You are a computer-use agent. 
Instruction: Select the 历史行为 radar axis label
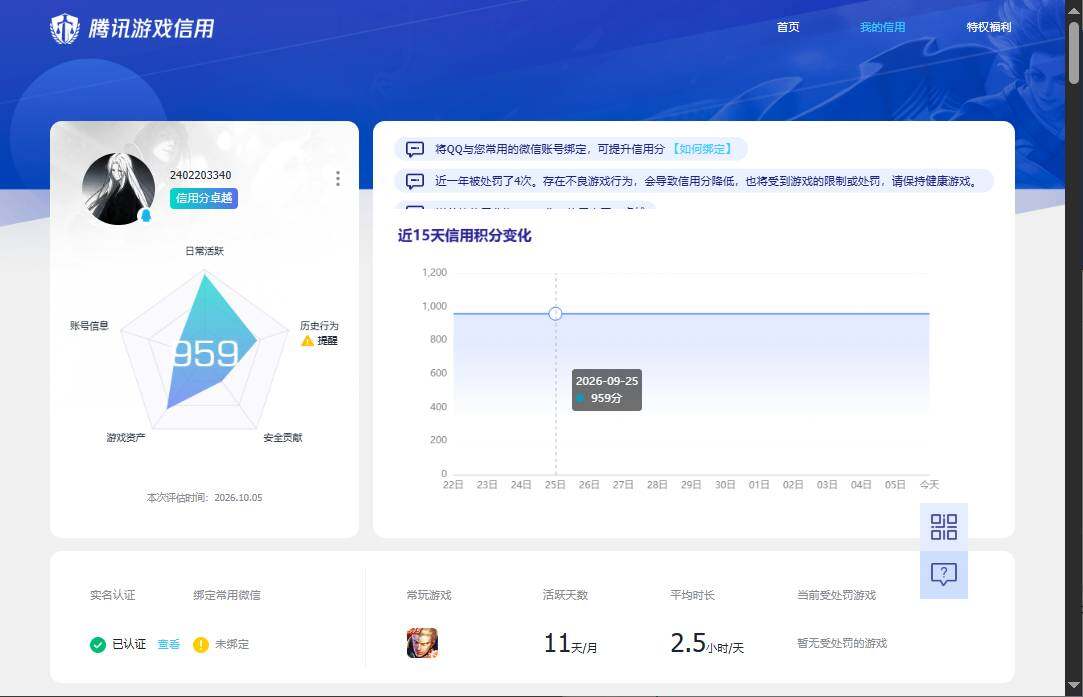319,325
